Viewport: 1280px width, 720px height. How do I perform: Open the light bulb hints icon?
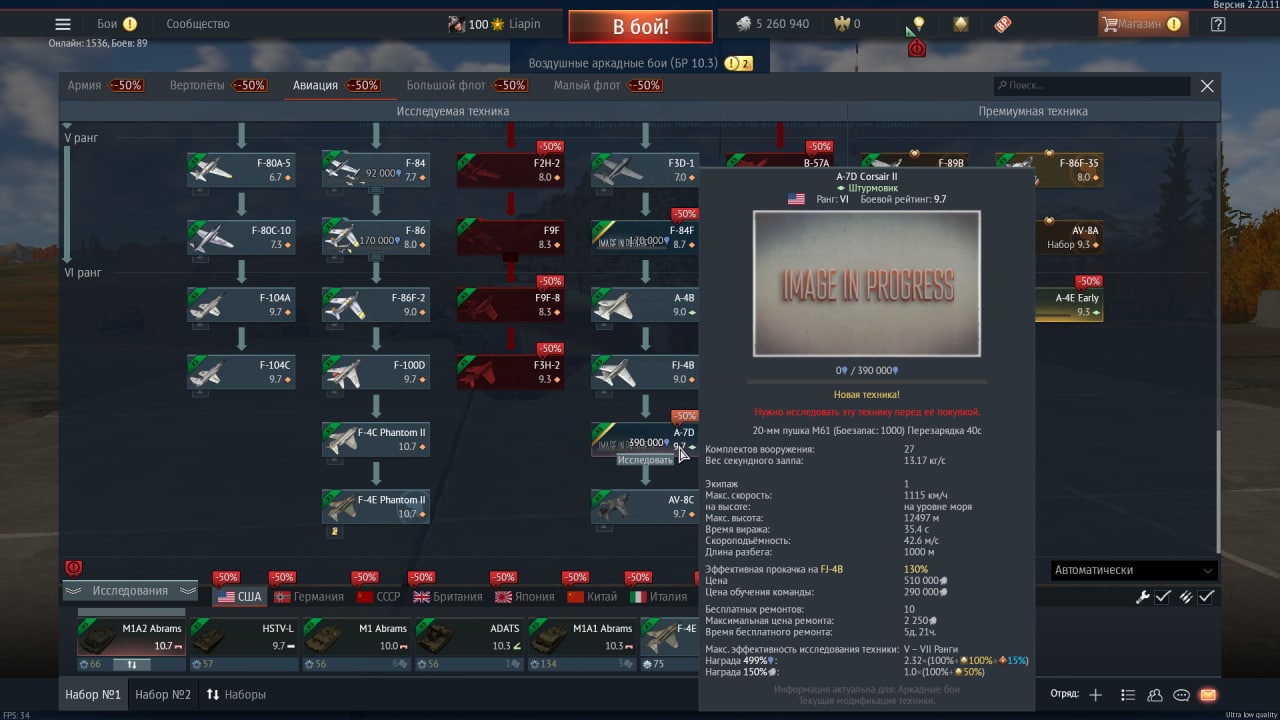click(918, 24)
